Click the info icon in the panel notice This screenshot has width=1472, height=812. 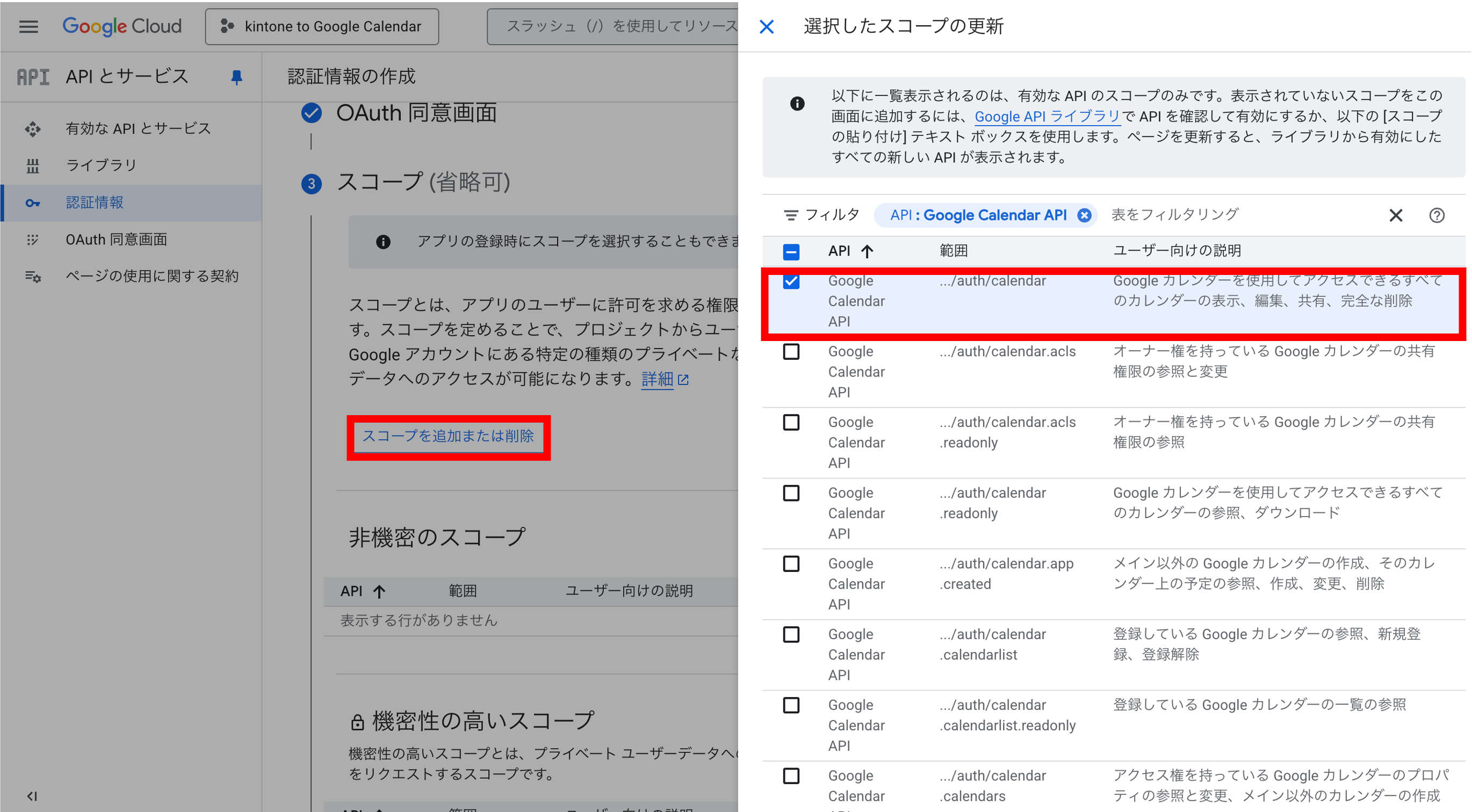tap(797, 103)
